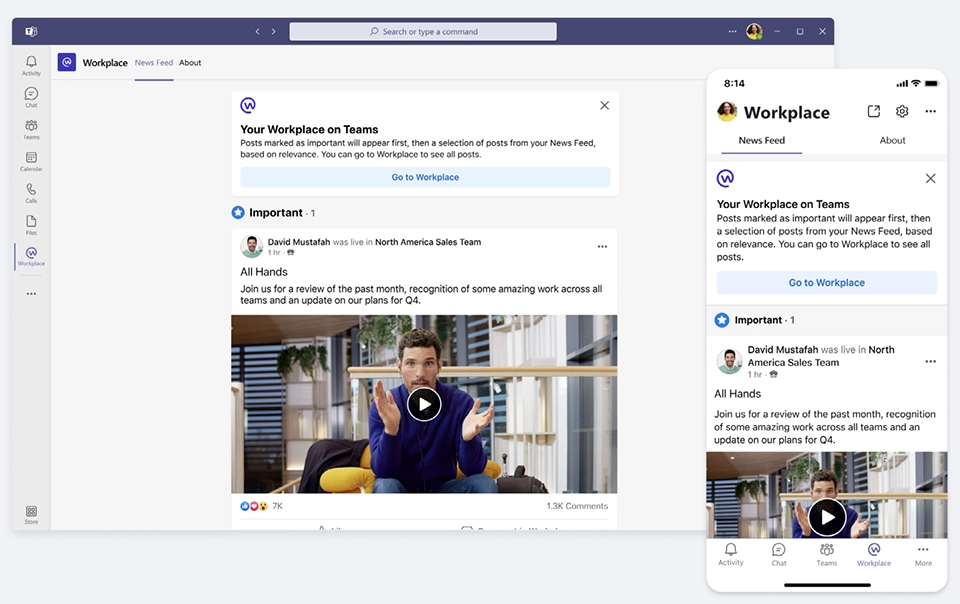
Task: Select mobile News Feed tab
Action: coord(762,140)
